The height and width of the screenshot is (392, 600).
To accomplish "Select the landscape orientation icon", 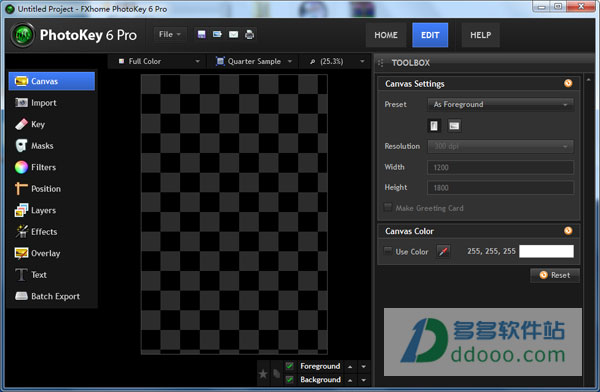I will pyautogui.click(x=454, y=126).
